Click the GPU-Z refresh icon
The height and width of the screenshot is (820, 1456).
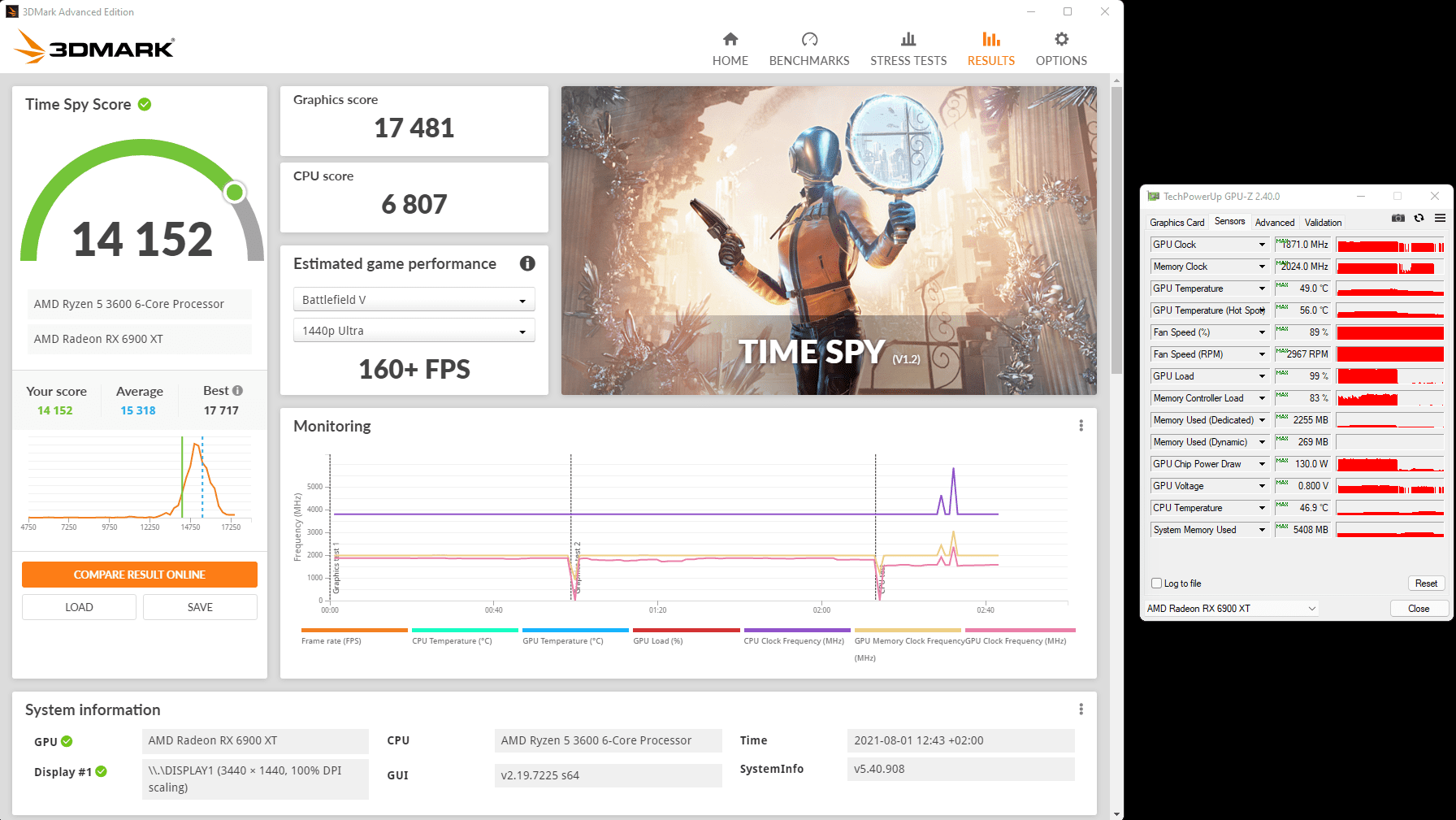coord(1419,219)
